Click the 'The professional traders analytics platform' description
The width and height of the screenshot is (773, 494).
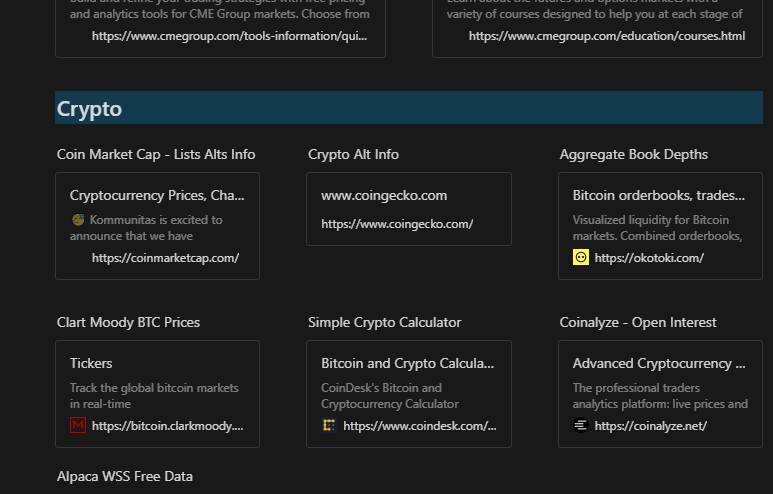click(660, 396)
